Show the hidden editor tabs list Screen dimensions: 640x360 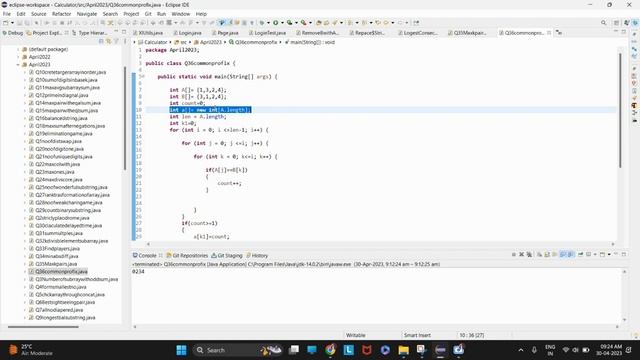559,32
